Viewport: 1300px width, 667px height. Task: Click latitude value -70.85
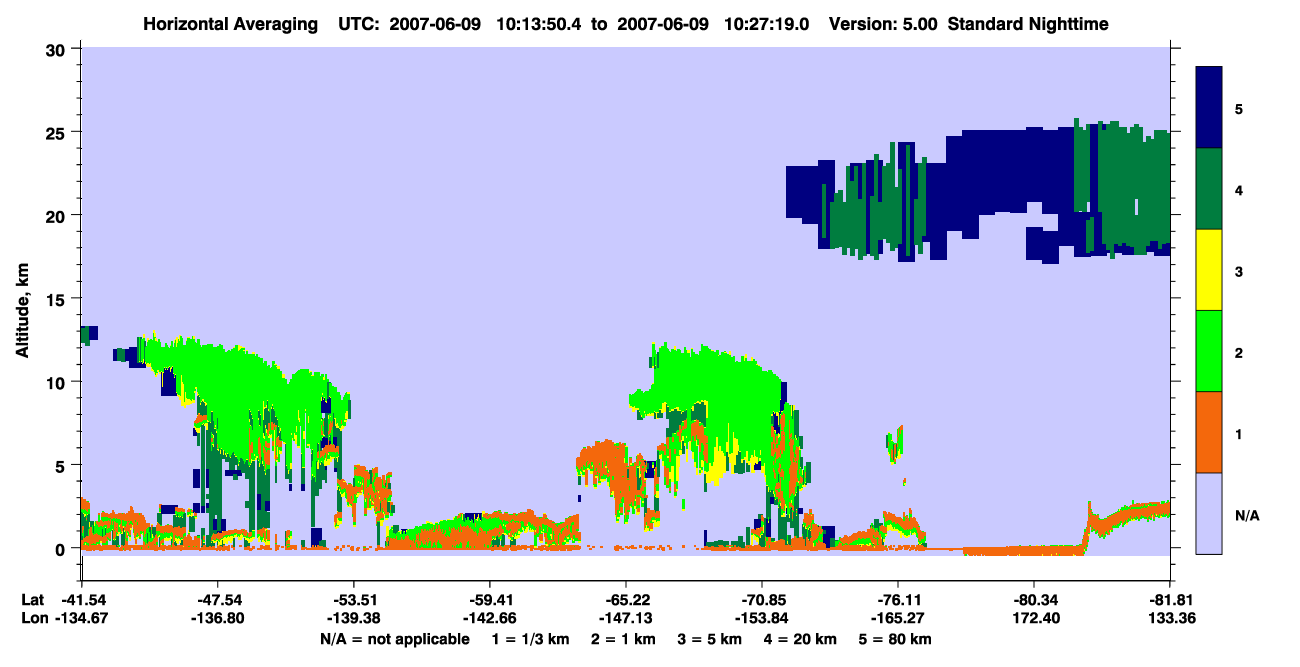point(762,600)
